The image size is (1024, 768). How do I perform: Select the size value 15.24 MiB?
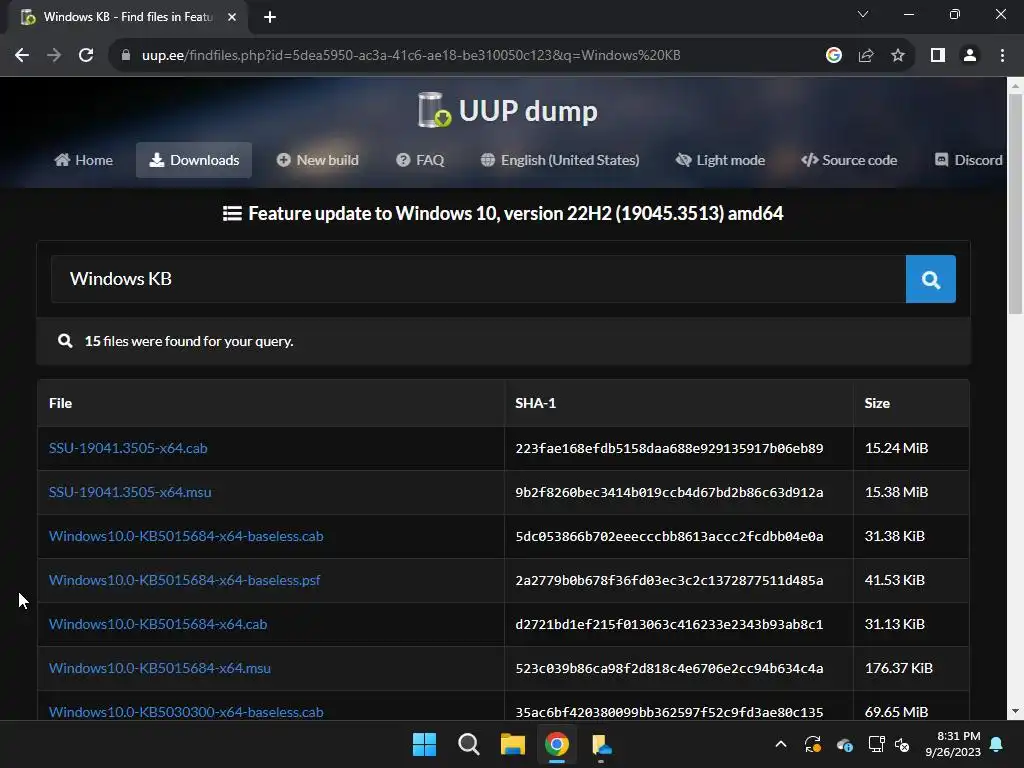tap(897, 448)
